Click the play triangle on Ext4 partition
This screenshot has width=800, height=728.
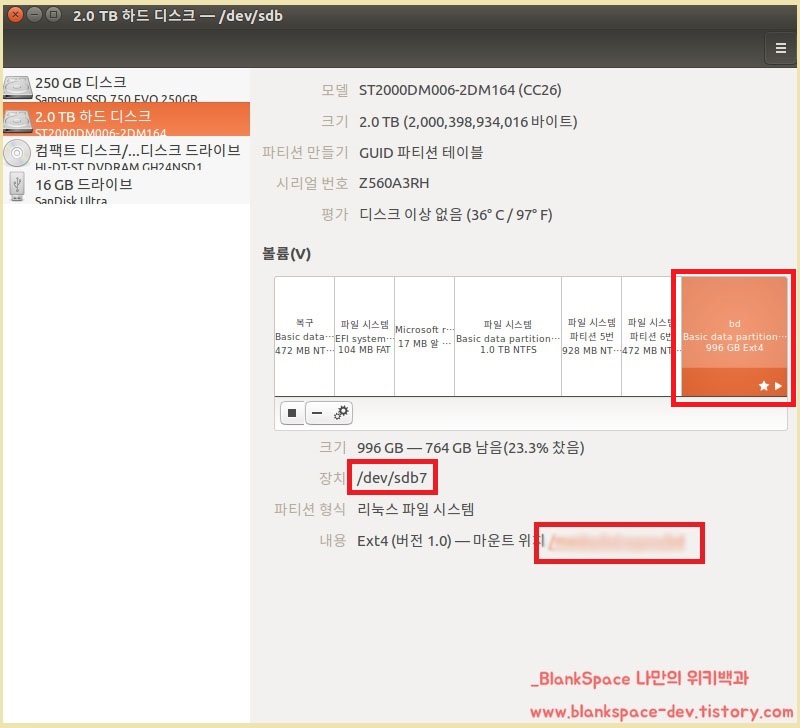[x=778, y=386]
